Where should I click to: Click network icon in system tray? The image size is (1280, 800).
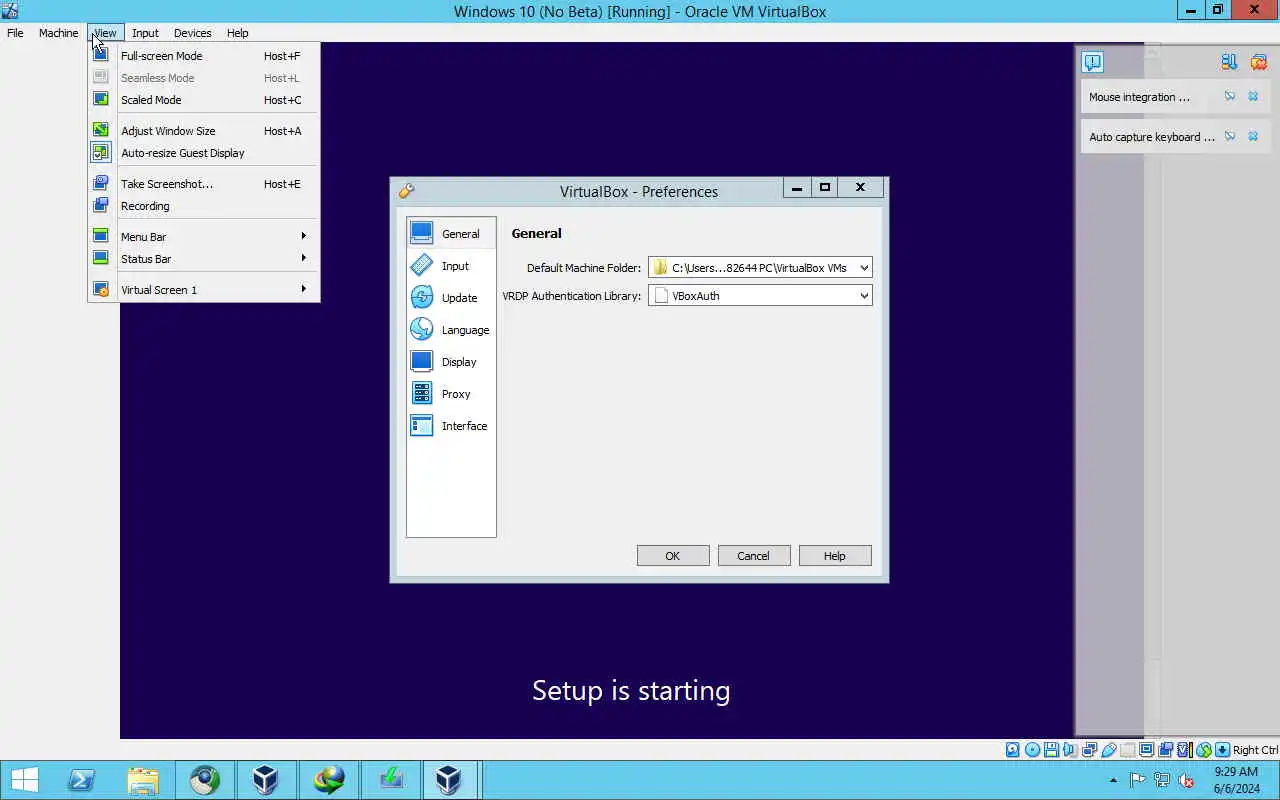(1162, 780)
